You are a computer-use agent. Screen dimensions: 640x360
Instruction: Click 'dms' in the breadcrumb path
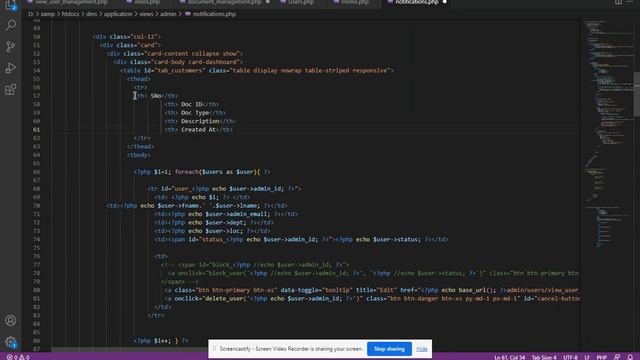point(91,14)
